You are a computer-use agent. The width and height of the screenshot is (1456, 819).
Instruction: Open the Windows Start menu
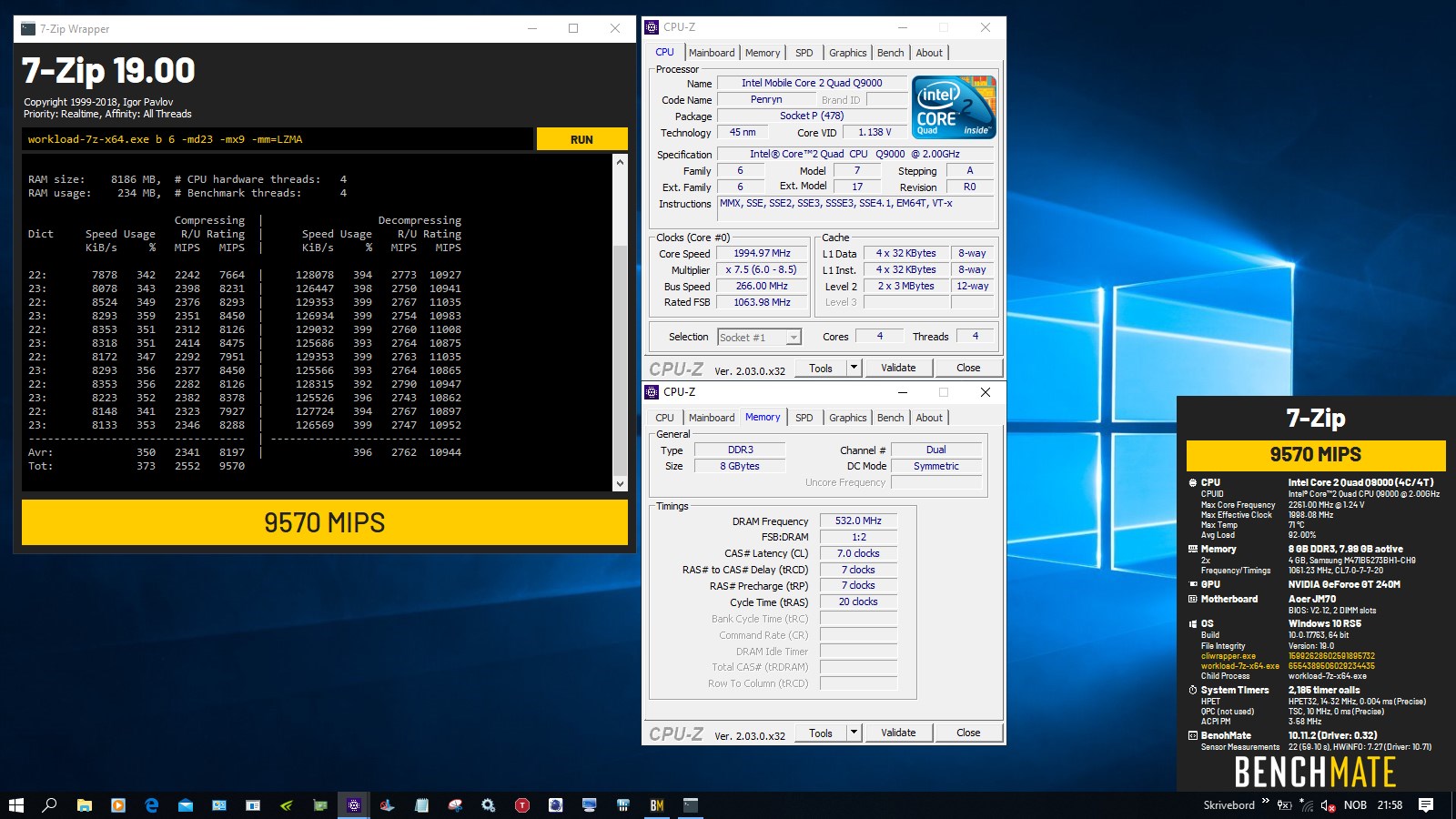tap(15, 805)
